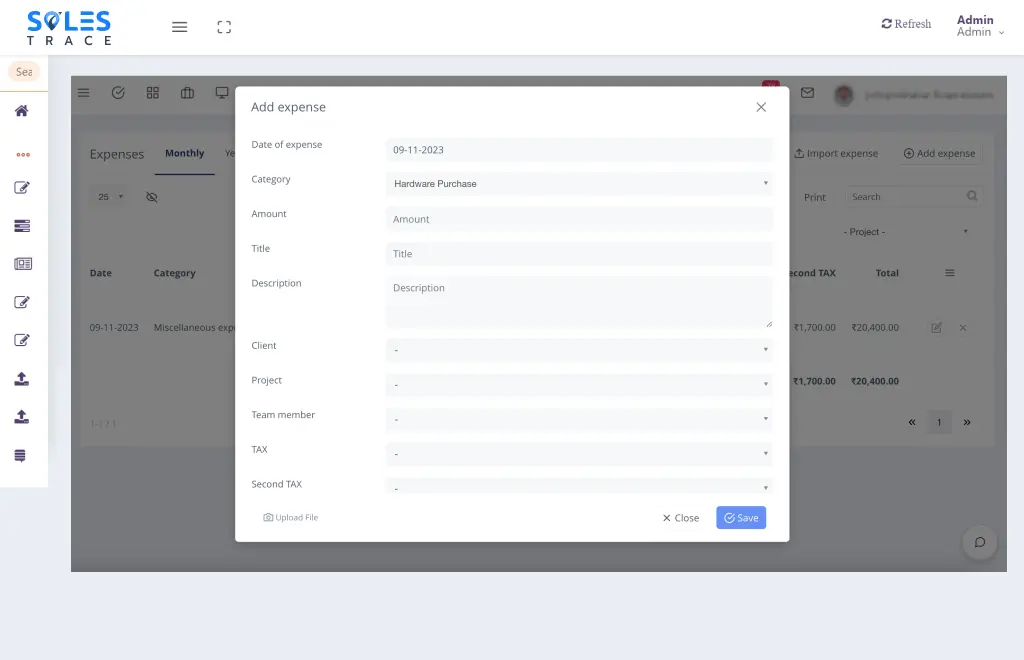Click the Import expense button
The height and width of the screenshot is (660, 1024).
pyautogui.click(x=837, y=153)
